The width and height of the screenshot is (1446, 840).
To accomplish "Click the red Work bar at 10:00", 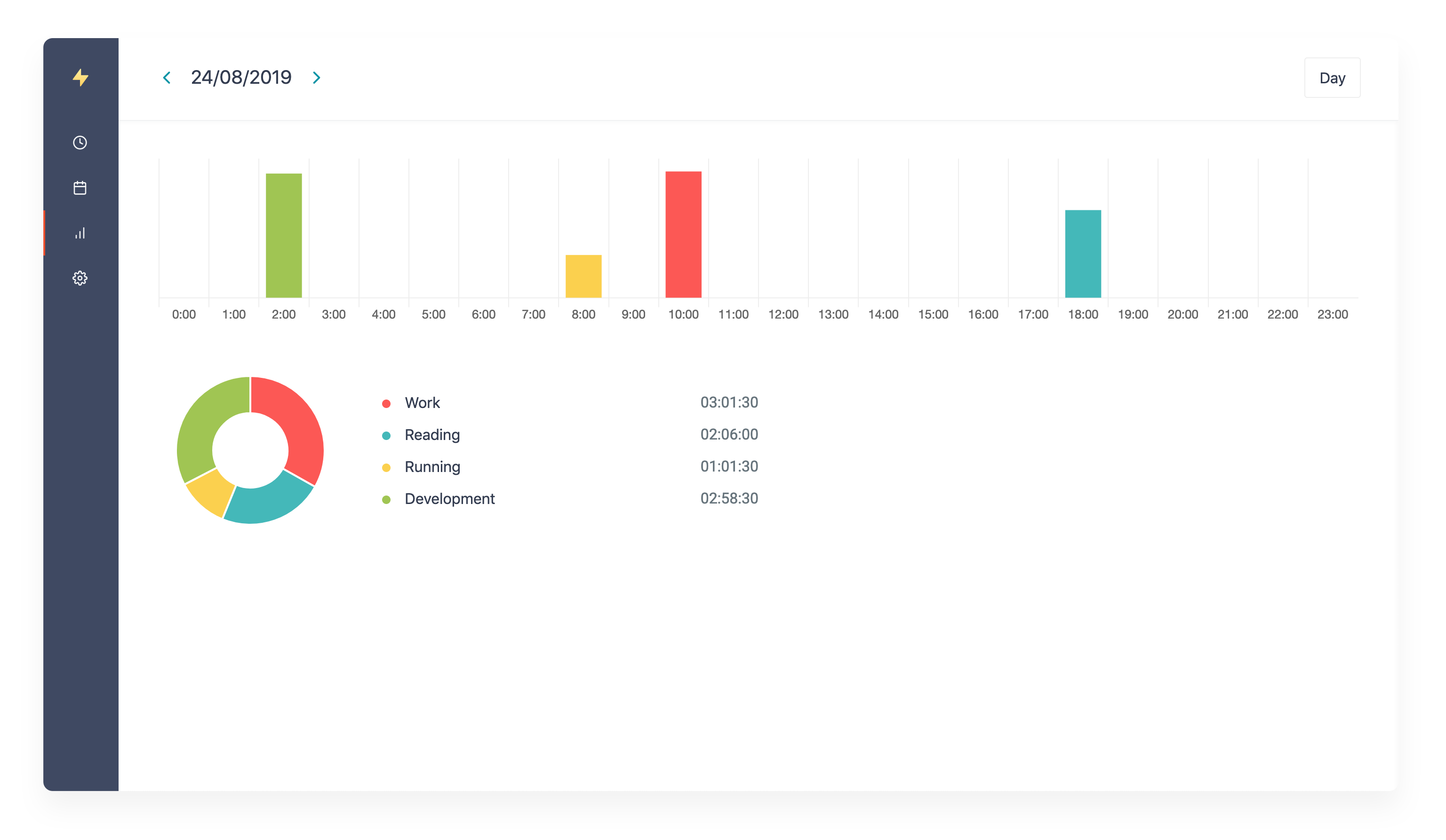I will click(683, 234).
